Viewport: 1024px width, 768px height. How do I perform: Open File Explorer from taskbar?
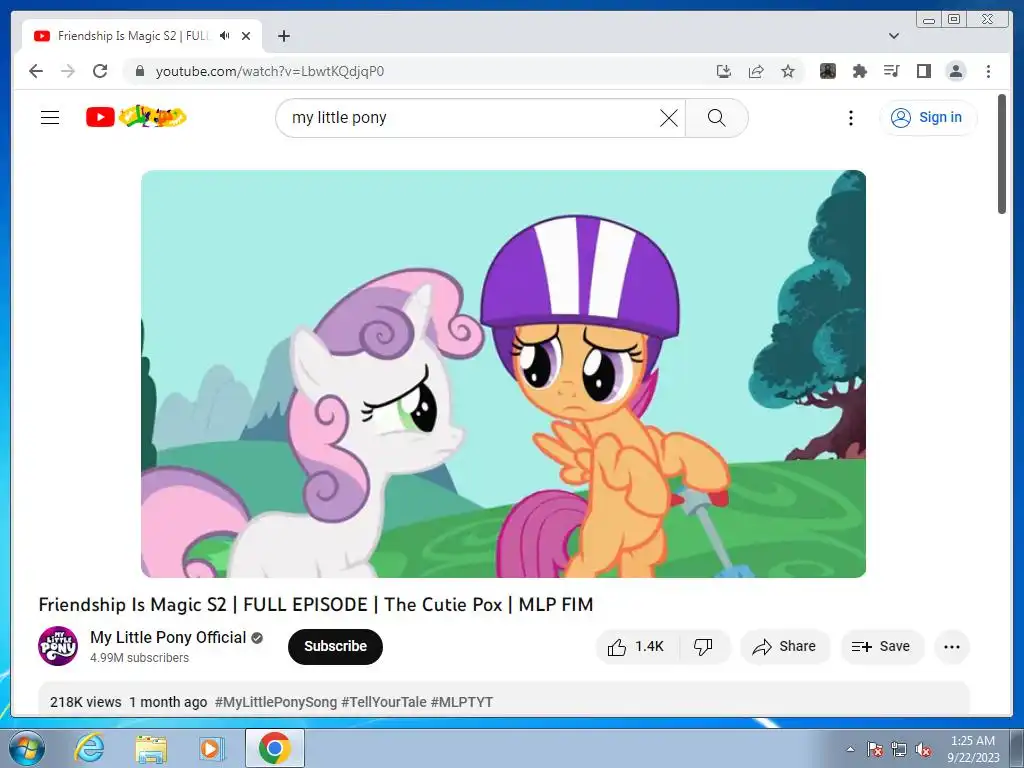(151, 748)
